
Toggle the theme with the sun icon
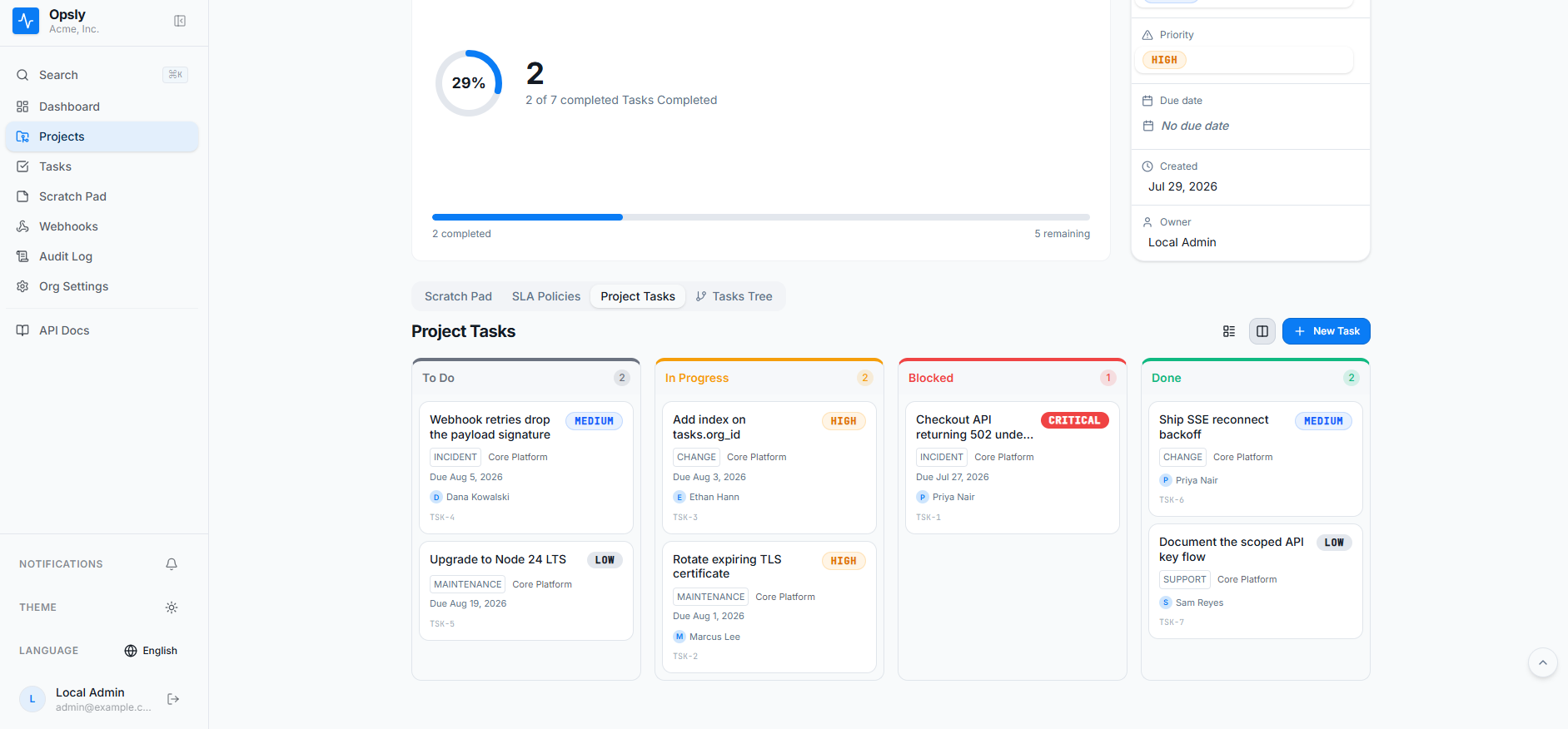172,607
